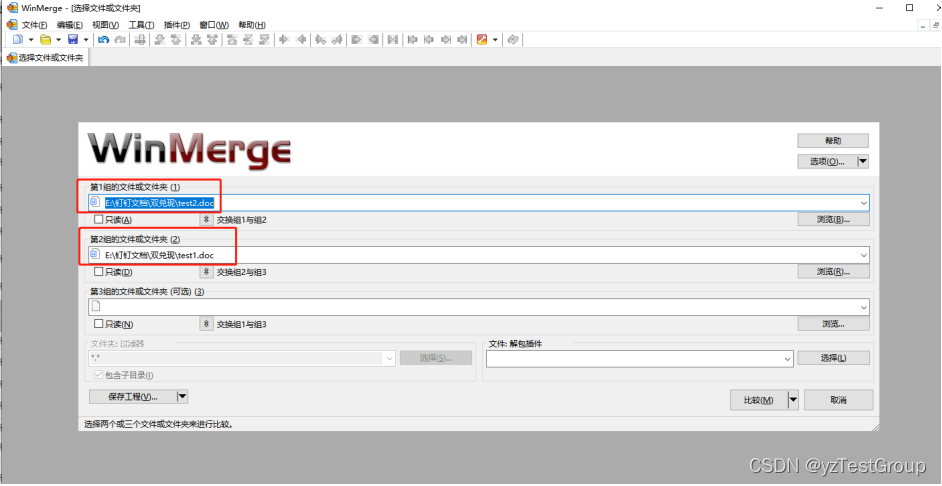Open the 工具(T) menu

click(x=141, y=25)
